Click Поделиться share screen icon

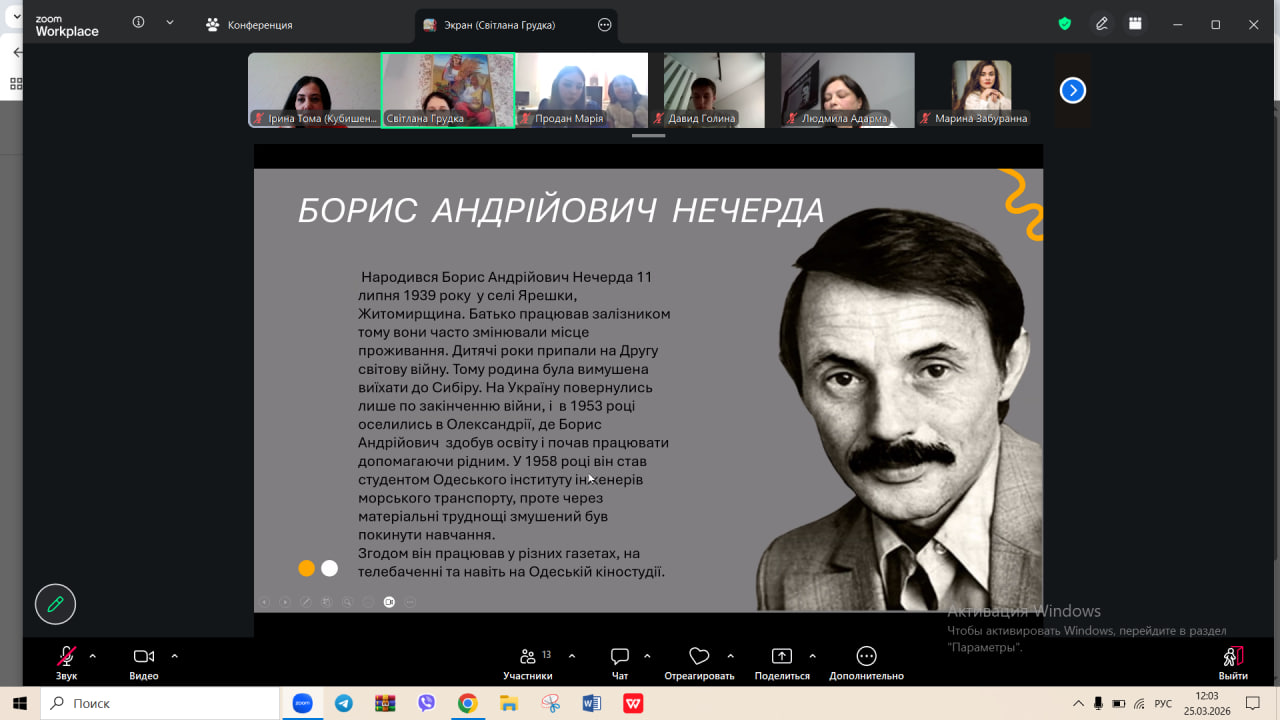click(782, 657)
